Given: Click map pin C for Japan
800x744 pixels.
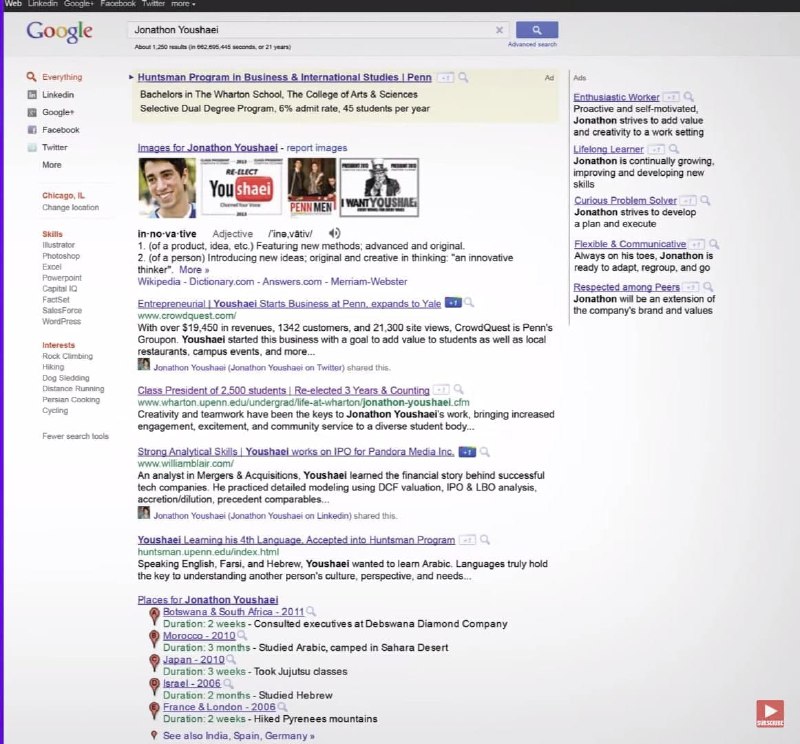Looking at the screenshot, I should pyautogui.click(x=154, y=663).
